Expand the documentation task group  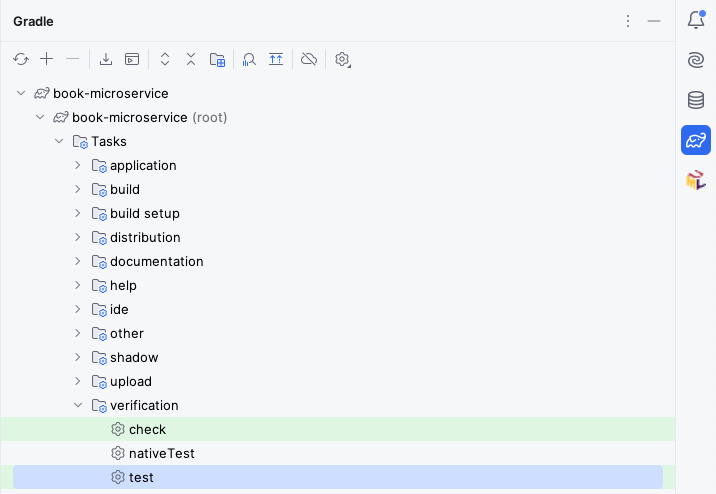78,261
